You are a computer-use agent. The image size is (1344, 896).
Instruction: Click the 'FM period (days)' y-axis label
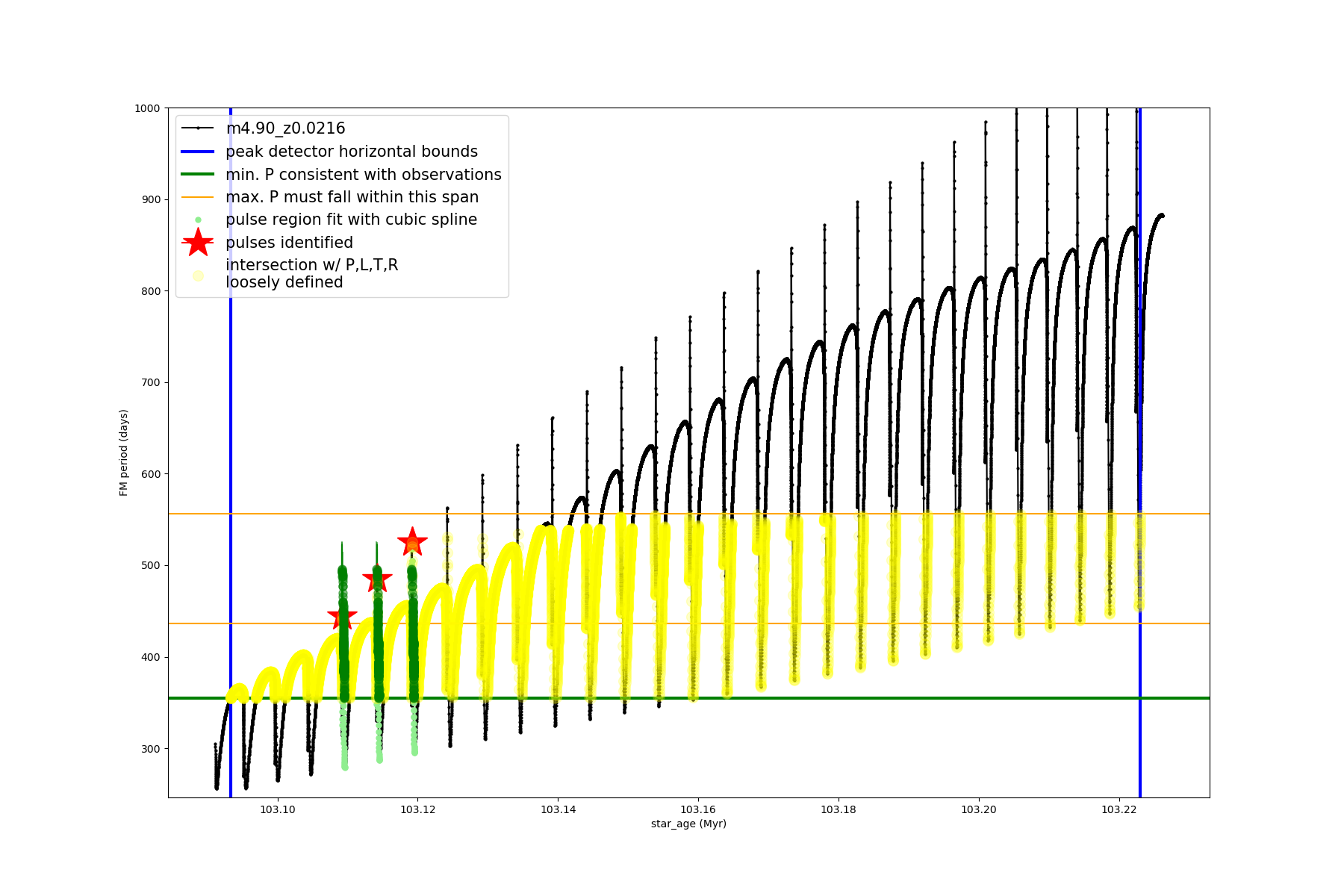click(x=124, y=452)
